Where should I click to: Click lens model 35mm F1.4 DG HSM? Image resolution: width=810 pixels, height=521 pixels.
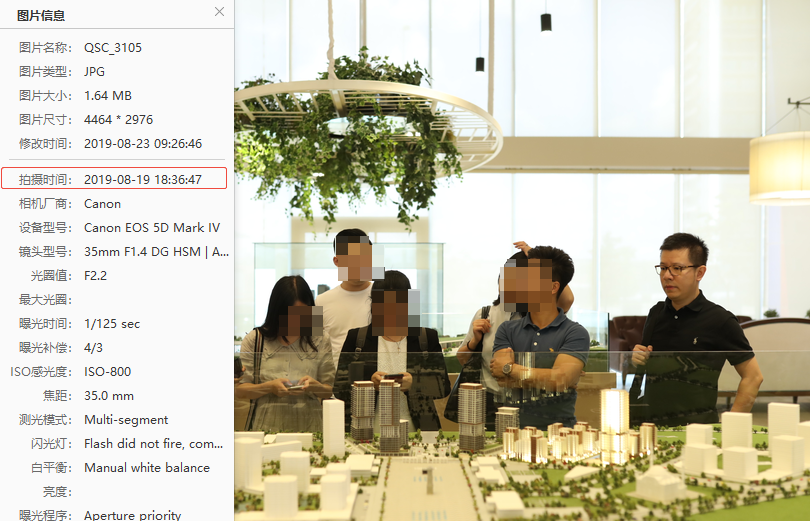pos(142,252)
